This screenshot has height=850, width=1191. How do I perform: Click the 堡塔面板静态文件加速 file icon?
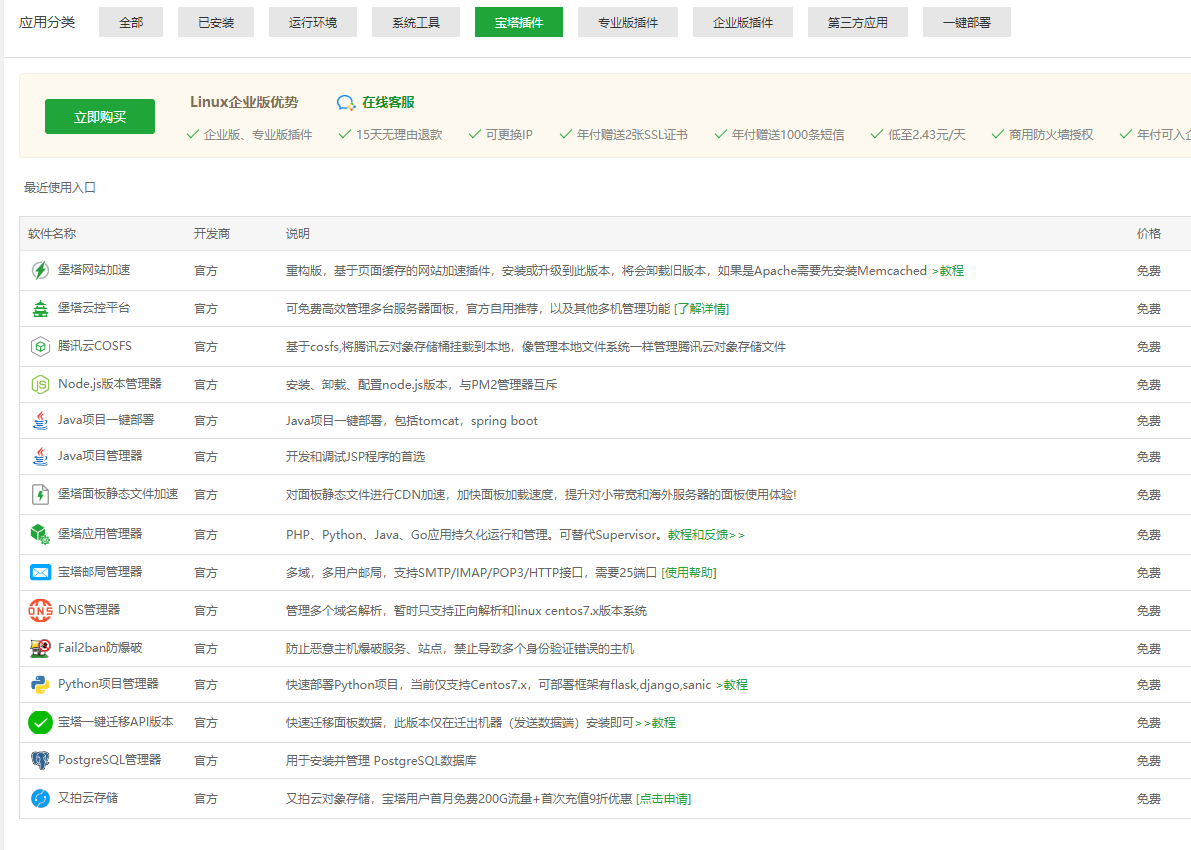(x=40, y=495)
